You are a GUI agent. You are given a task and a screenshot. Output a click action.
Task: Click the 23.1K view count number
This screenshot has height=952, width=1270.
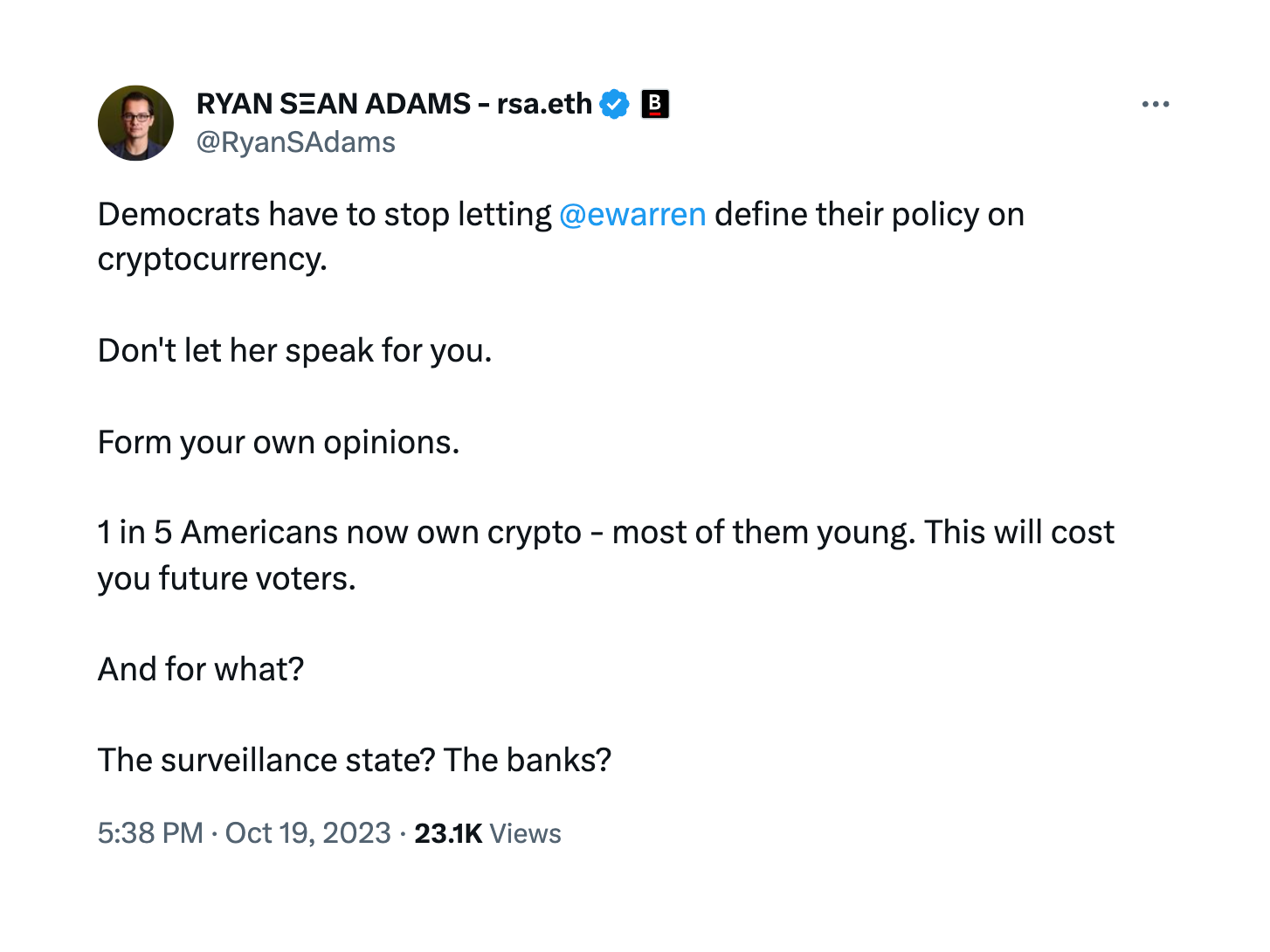(448, 834)
